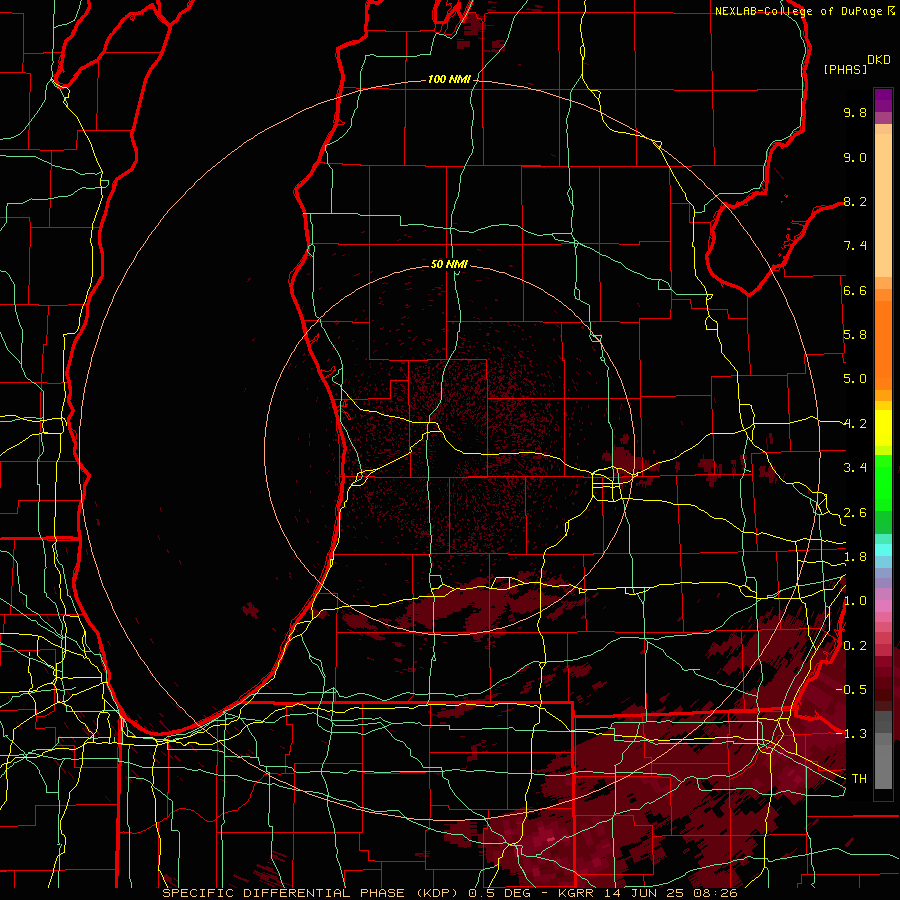Image resolution: width=900 pixels, height=900 pixels.
Task: Click the 7.4 scale value
Action: click(x=855, y=246)
